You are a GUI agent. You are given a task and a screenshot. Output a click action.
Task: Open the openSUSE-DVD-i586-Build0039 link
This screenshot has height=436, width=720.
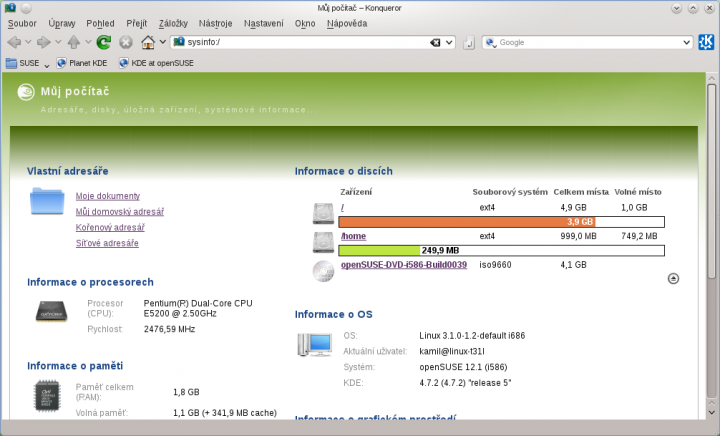(x=404, y=265)
